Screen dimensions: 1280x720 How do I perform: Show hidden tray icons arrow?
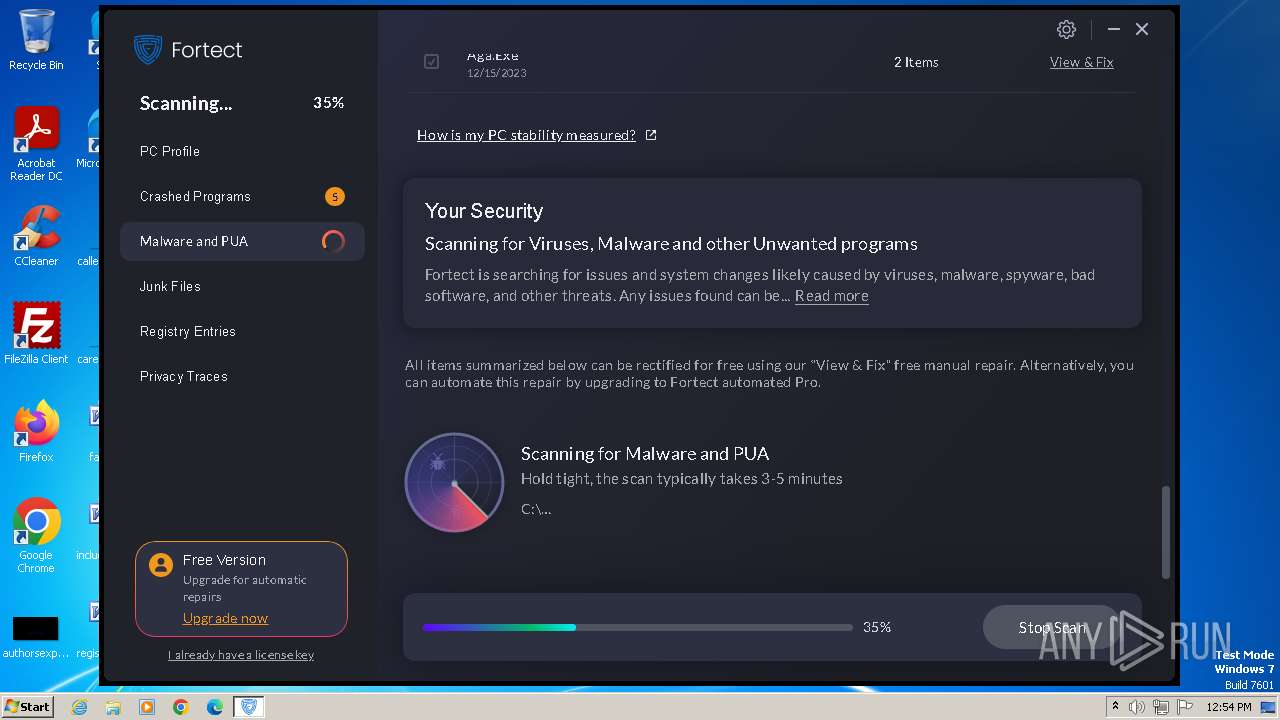point(1115,707)
